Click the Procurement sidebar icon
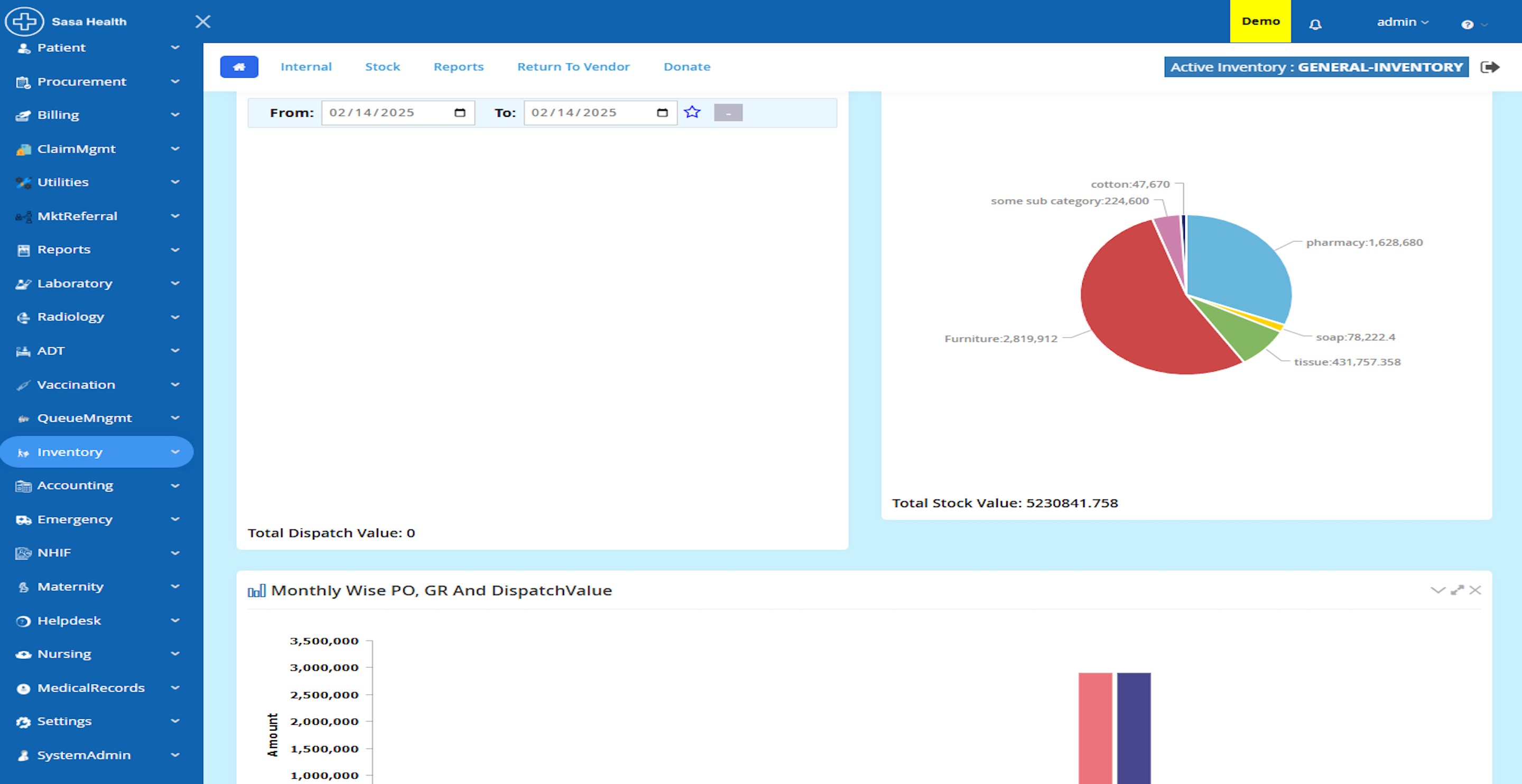1522x784 pixels. pos(24,82)
